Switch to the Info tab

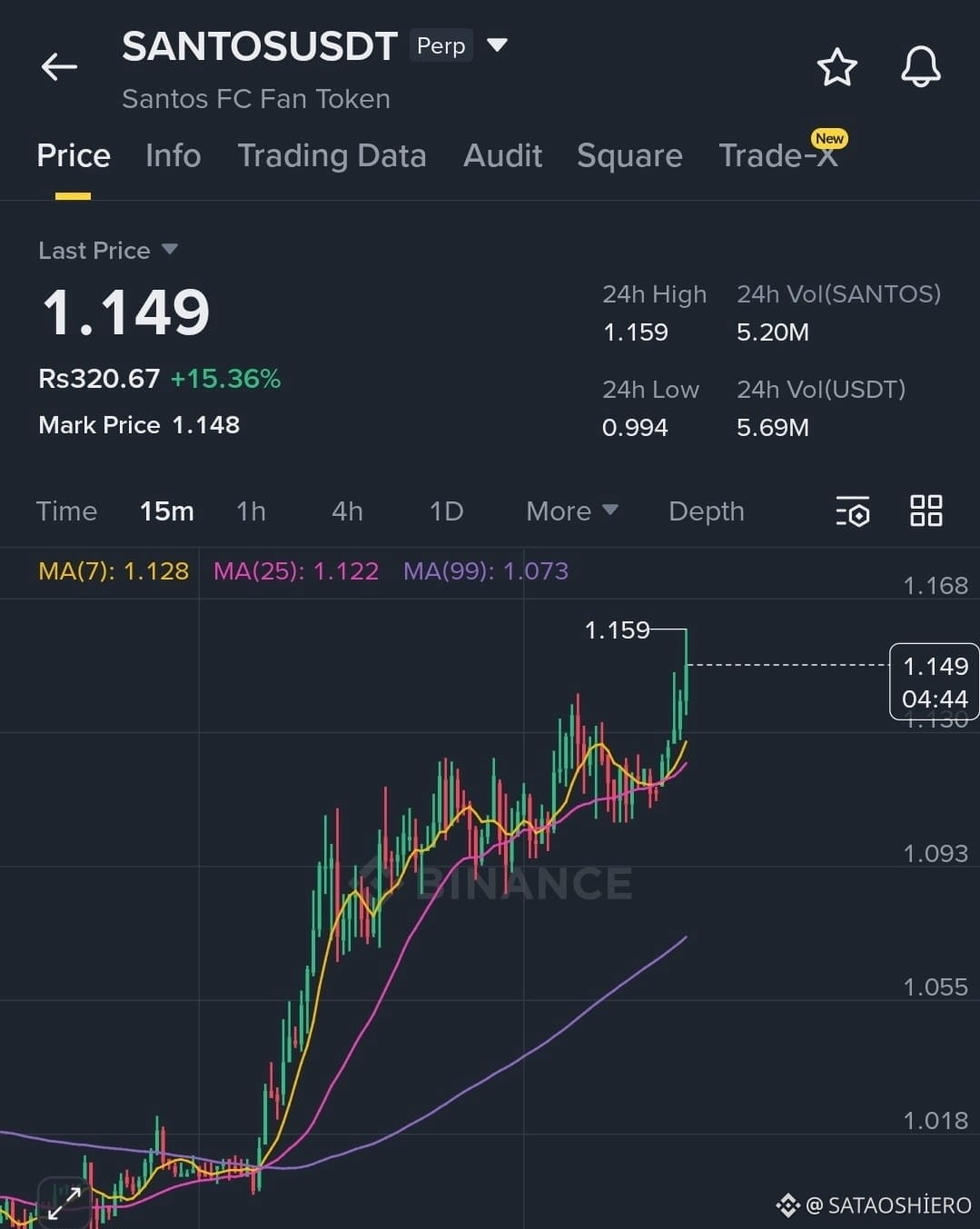click(x=173, y=155)
